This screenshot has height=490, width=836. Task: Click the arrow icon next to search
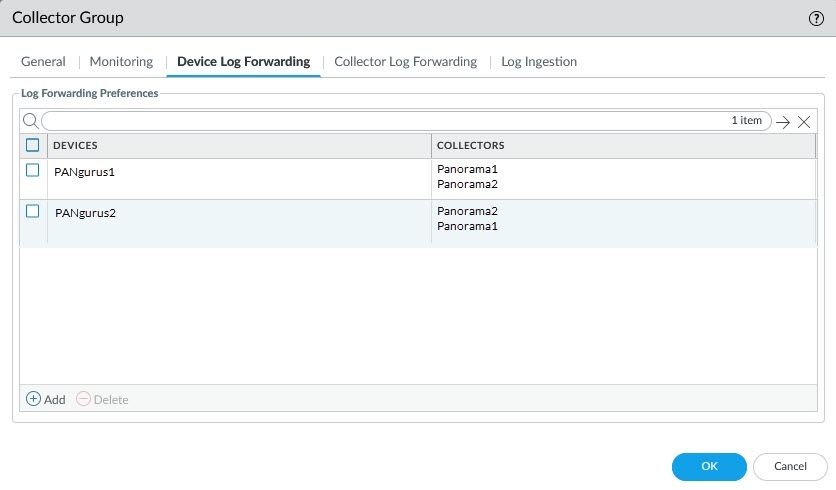[x=783, y=121]
